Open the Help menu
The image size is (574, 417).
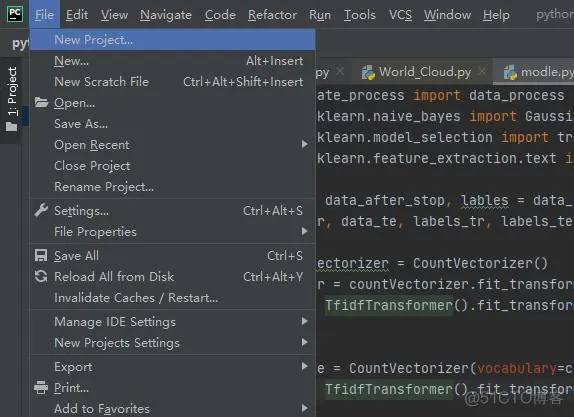496,15
